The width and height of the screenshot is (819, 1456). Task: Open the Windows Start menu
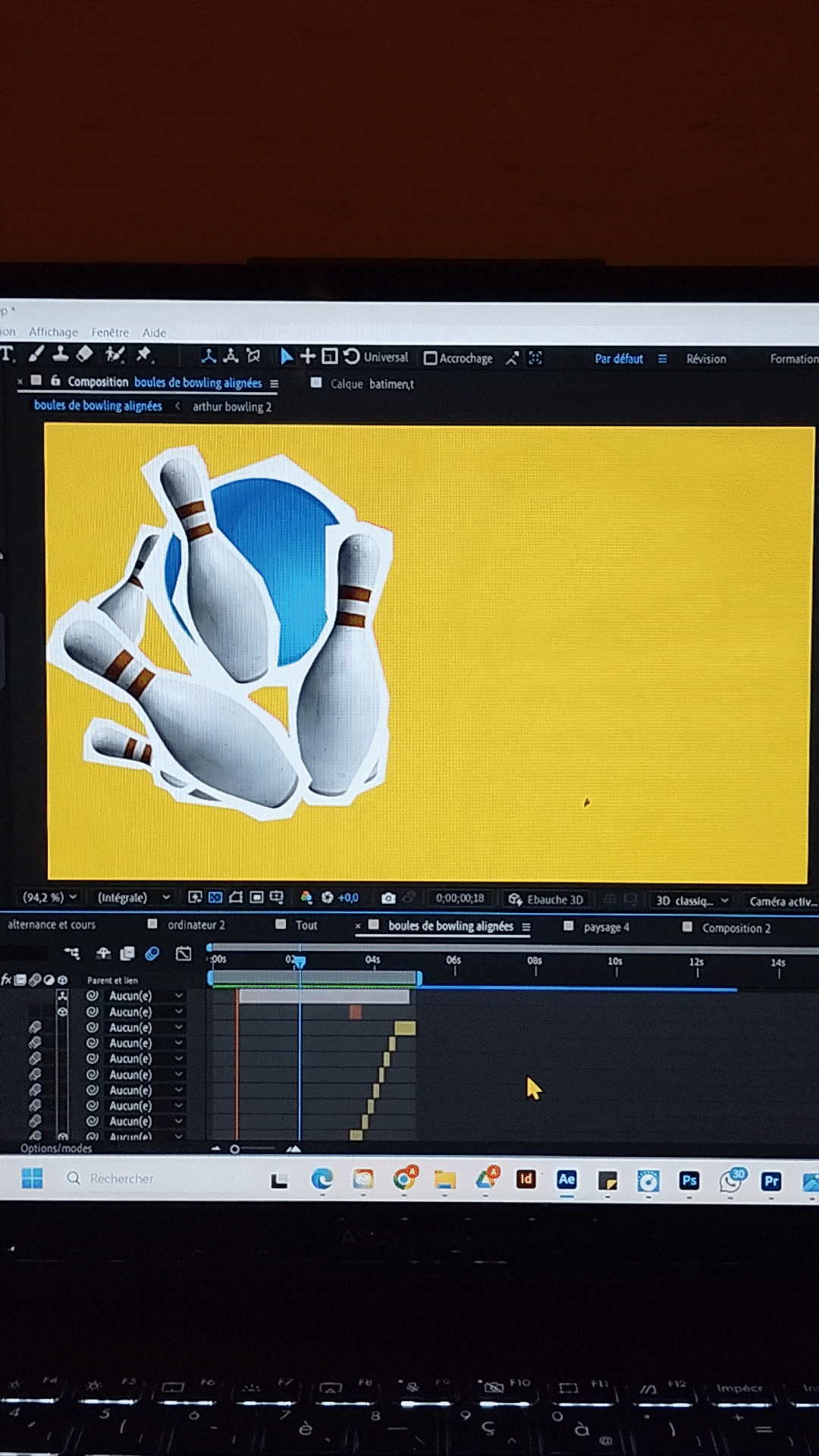coord(32,1178)
